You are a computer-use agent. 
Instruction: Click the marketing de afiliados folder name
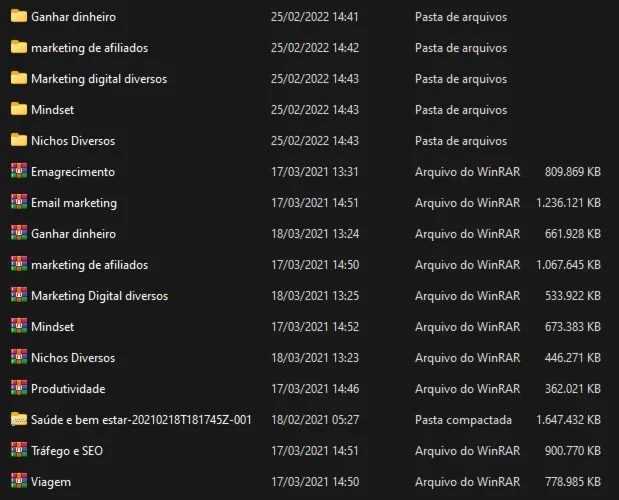(90, 48)
